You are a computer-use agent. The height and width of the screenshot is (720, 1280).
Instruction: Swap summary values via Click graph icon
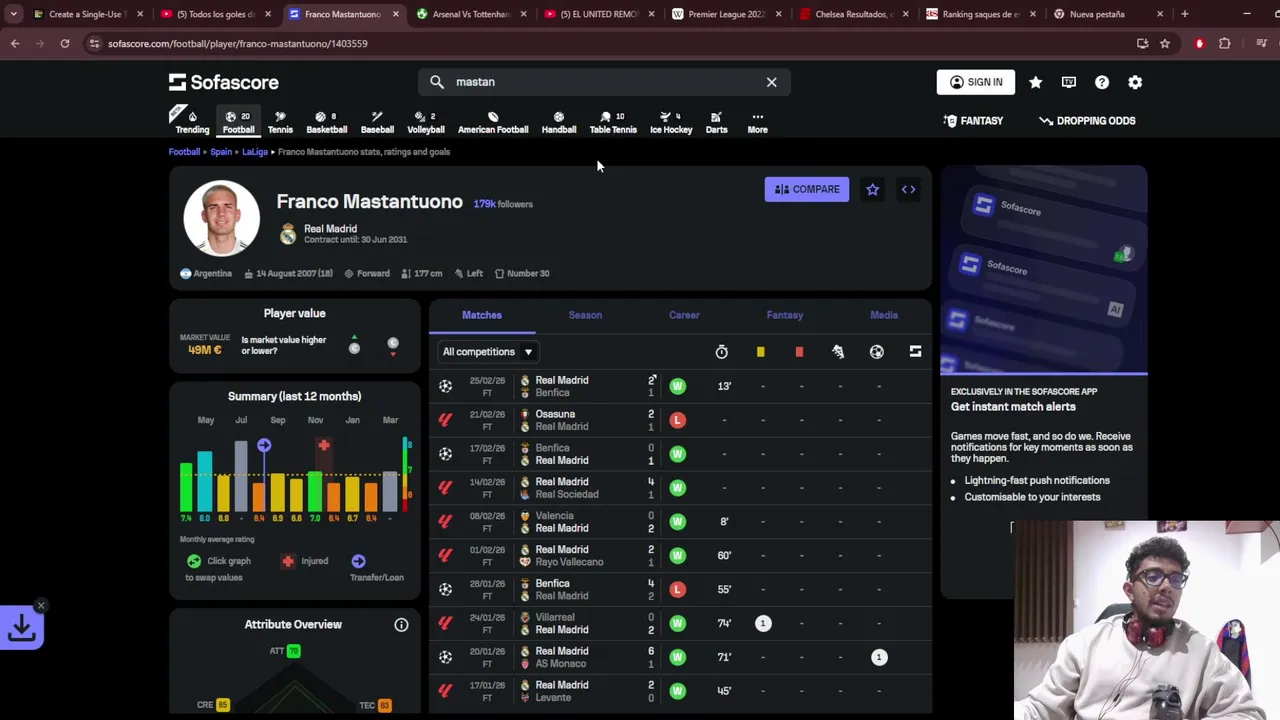[194, 561]
